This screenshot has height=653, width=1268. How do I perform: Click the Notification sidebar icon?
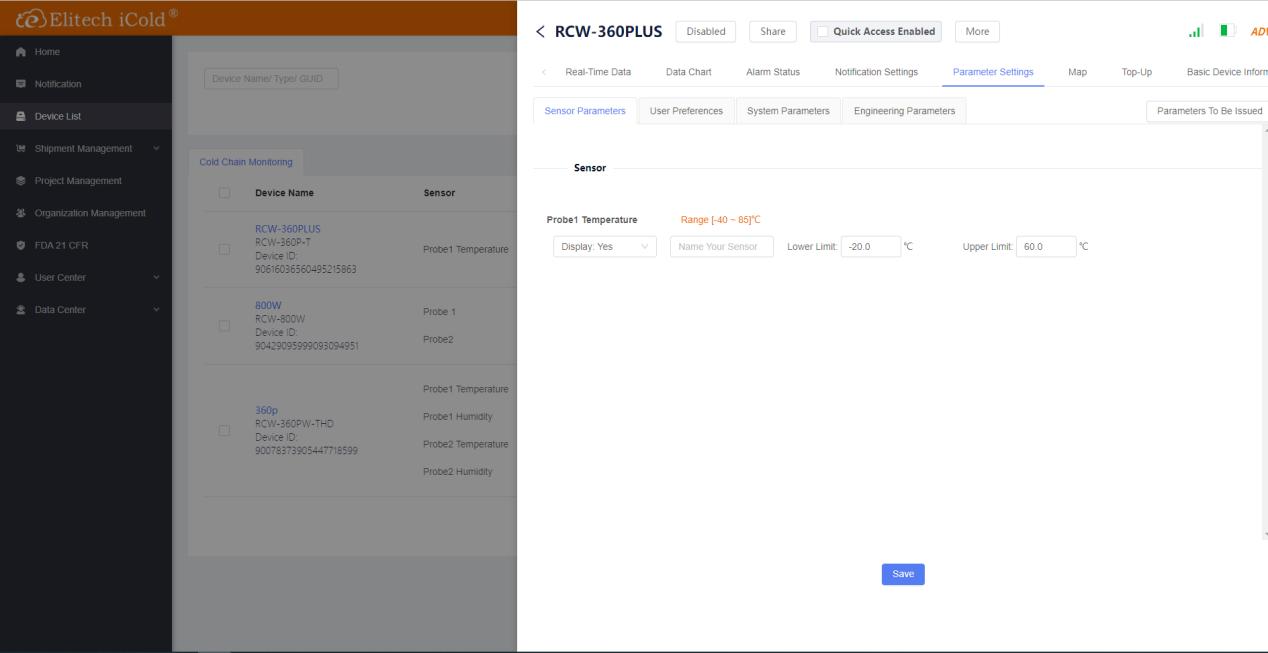(x=19, y=84)
